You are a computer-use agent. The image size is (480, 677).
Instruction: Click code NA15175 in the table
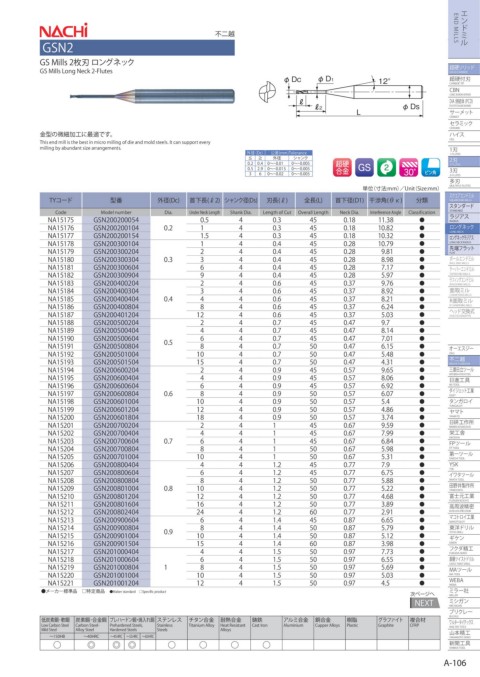tap(60, 220)
